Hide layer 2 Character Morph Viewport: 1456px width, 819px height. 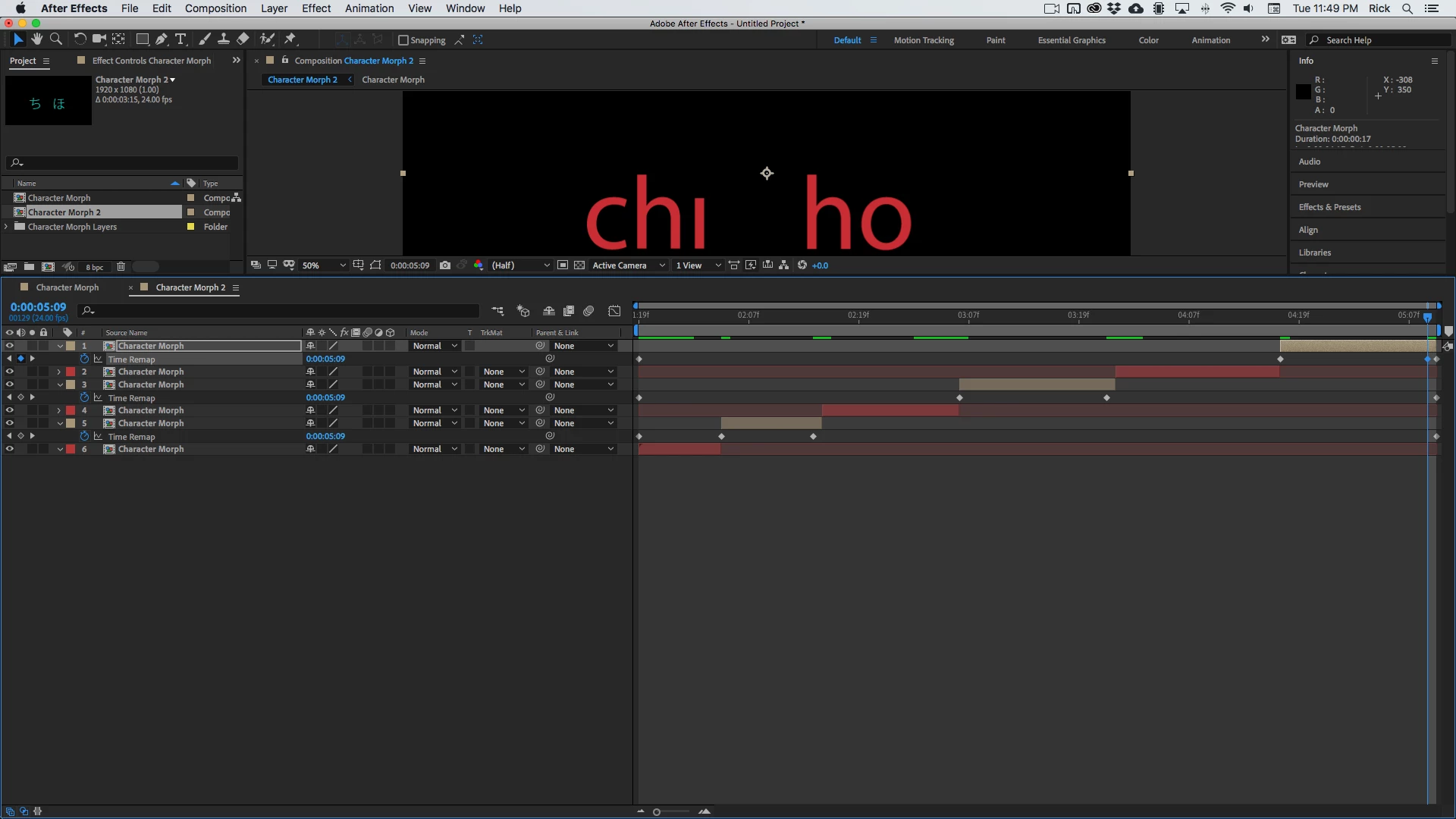point(10,372)
